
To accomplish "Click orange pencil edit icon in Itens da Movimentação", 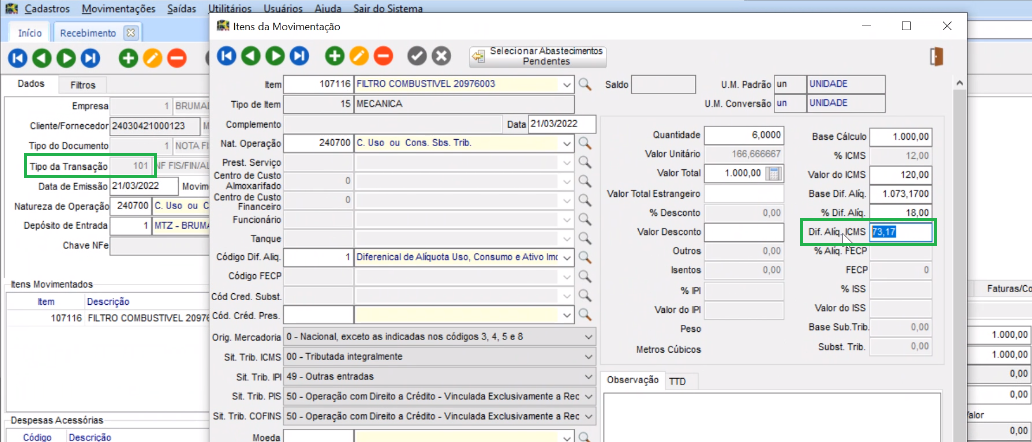I will 359,56.
